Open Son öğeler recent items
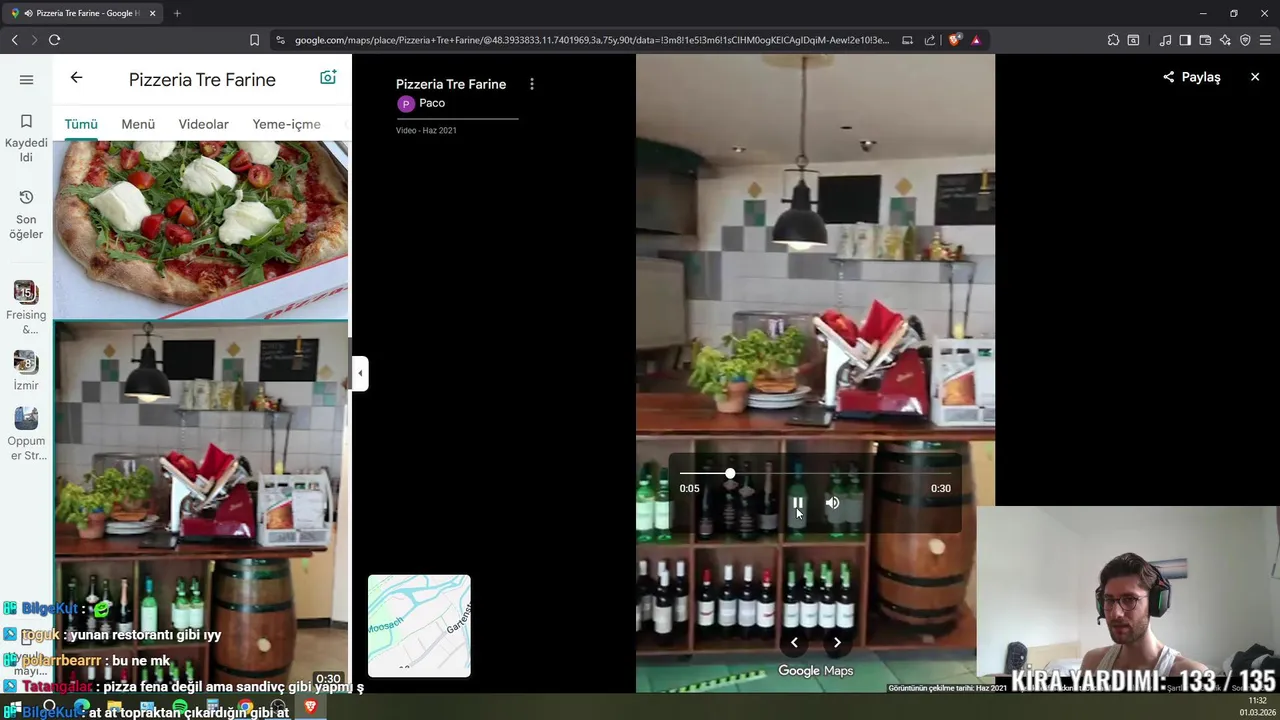 pos(26,214)
